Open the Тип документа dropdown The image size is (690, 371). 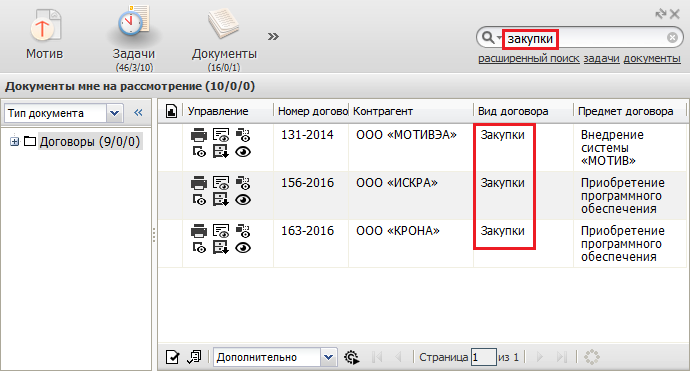[x=114, y=113]
